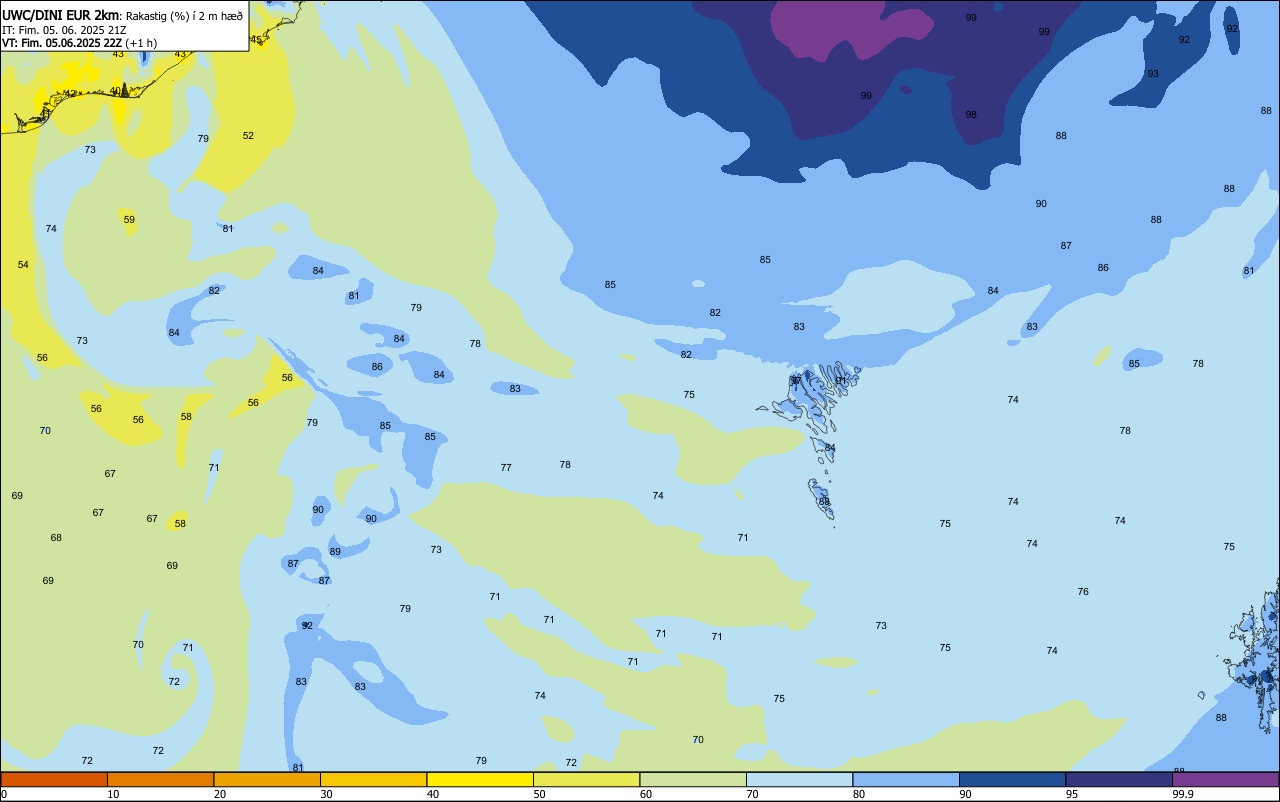Click the legend tick label '20'
This screenshot has width=1280, height=802.
tap(220, 794)
